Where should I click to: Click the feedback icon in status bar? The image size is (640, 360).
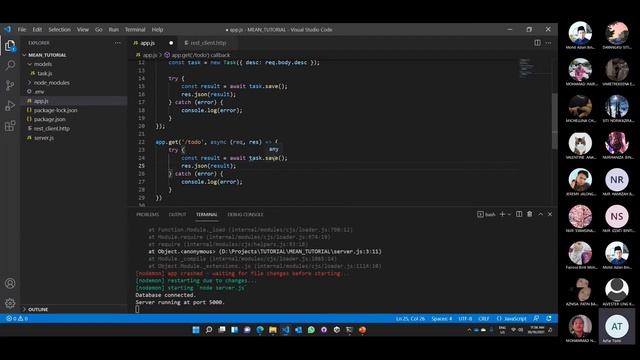pos(536,319)
